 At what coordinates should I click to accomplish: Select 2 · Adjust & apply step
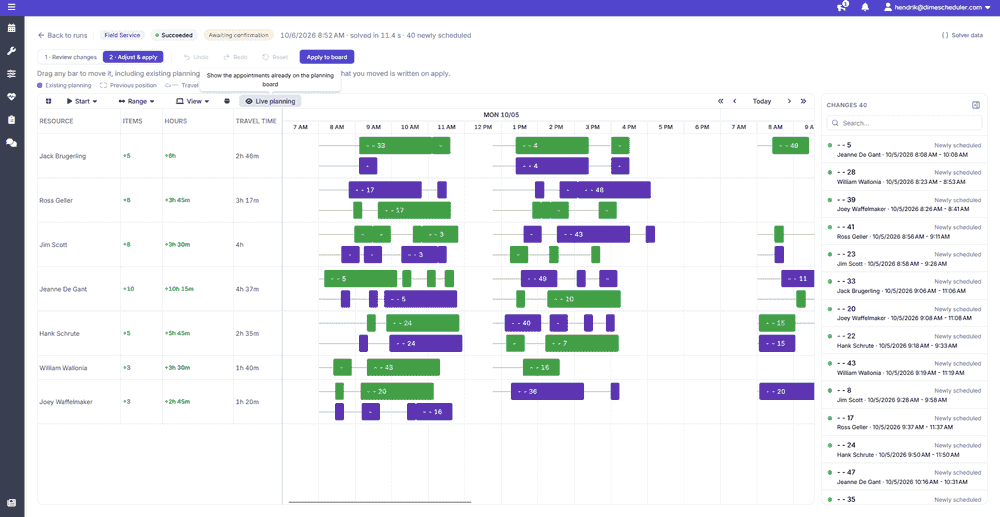133,57
